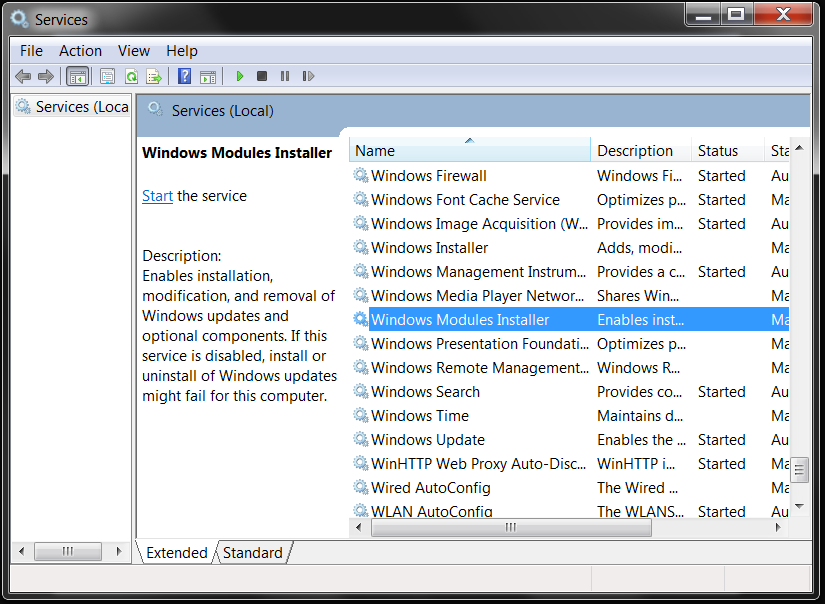Click the Pause Service toolbar icon
Viewport: 825px width, 604px height.
click(x=285, y=76)
